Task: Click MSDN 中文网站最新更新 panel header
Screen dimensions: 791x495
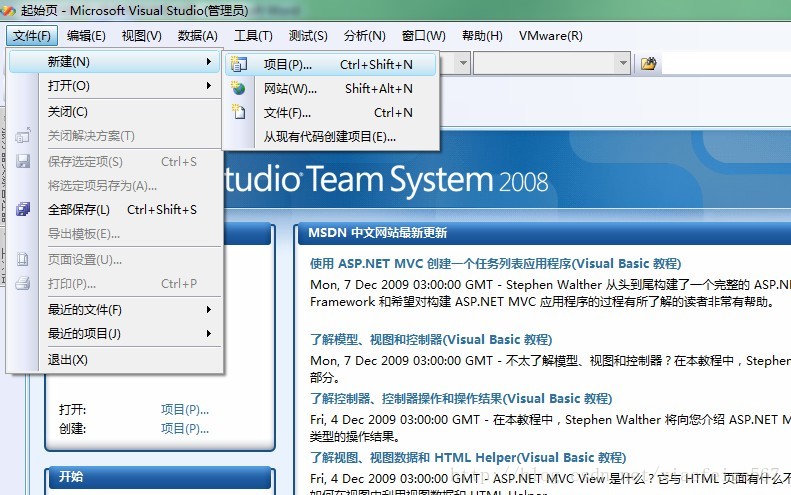Action: (x=545, y=233)
